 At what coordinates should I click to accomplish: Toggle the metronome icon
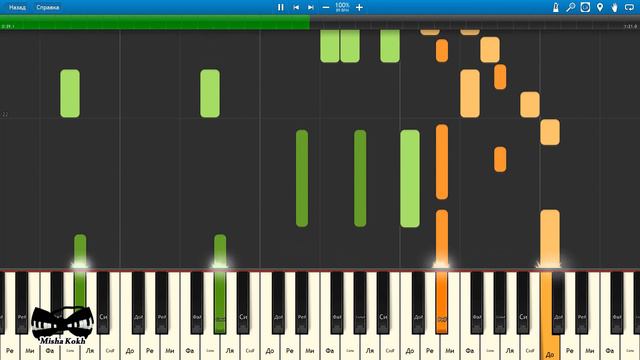pos(556,7)
